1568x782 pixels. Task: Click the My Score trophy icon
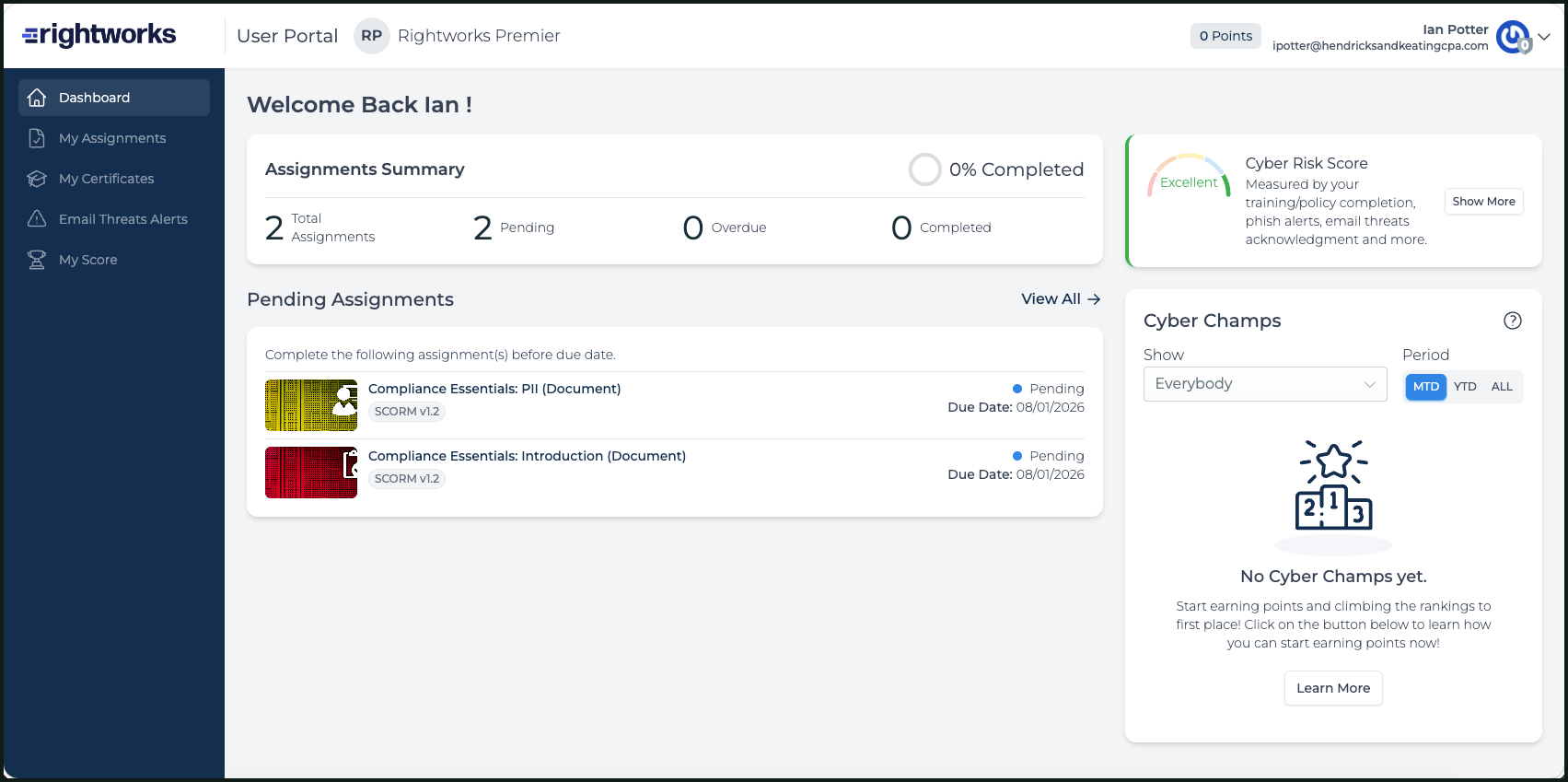click(x=37, y=260)
